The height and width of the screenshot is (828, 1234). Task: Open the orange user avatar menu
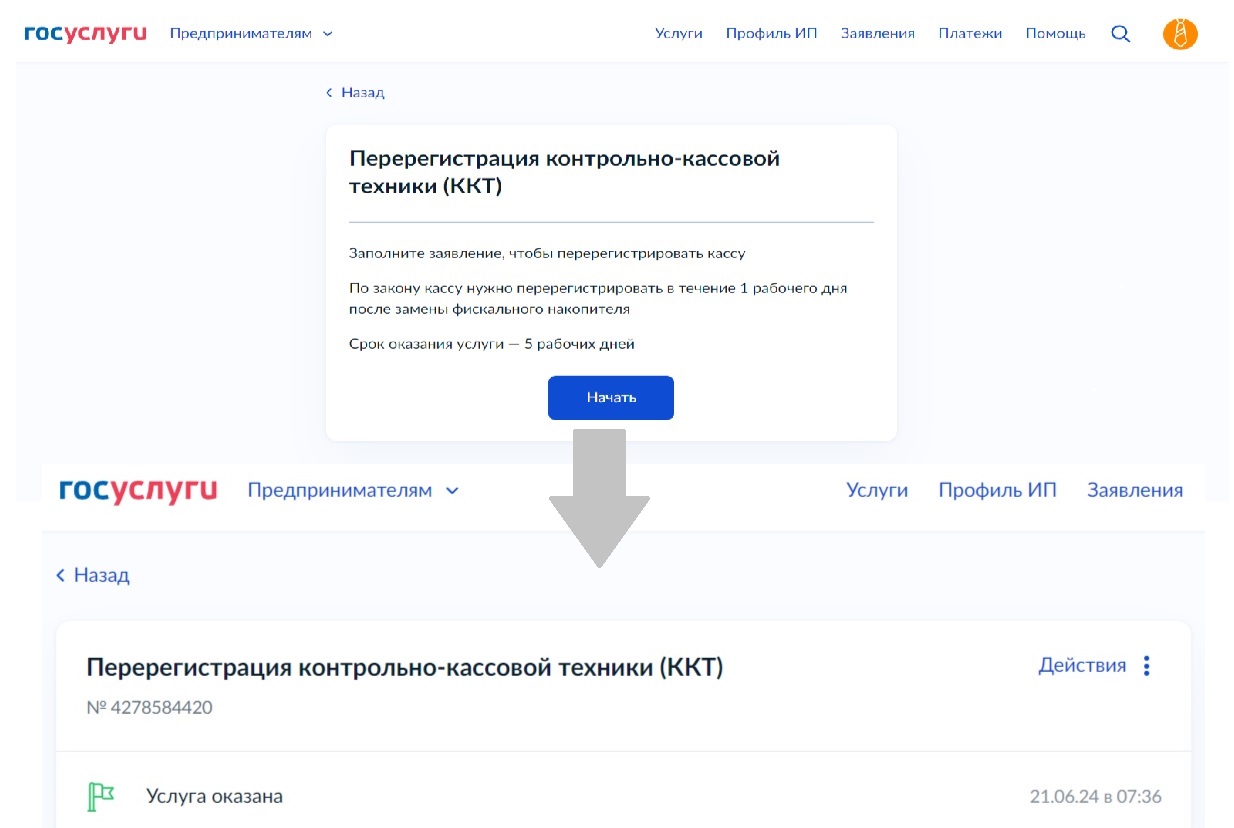tap(1180, 33)
